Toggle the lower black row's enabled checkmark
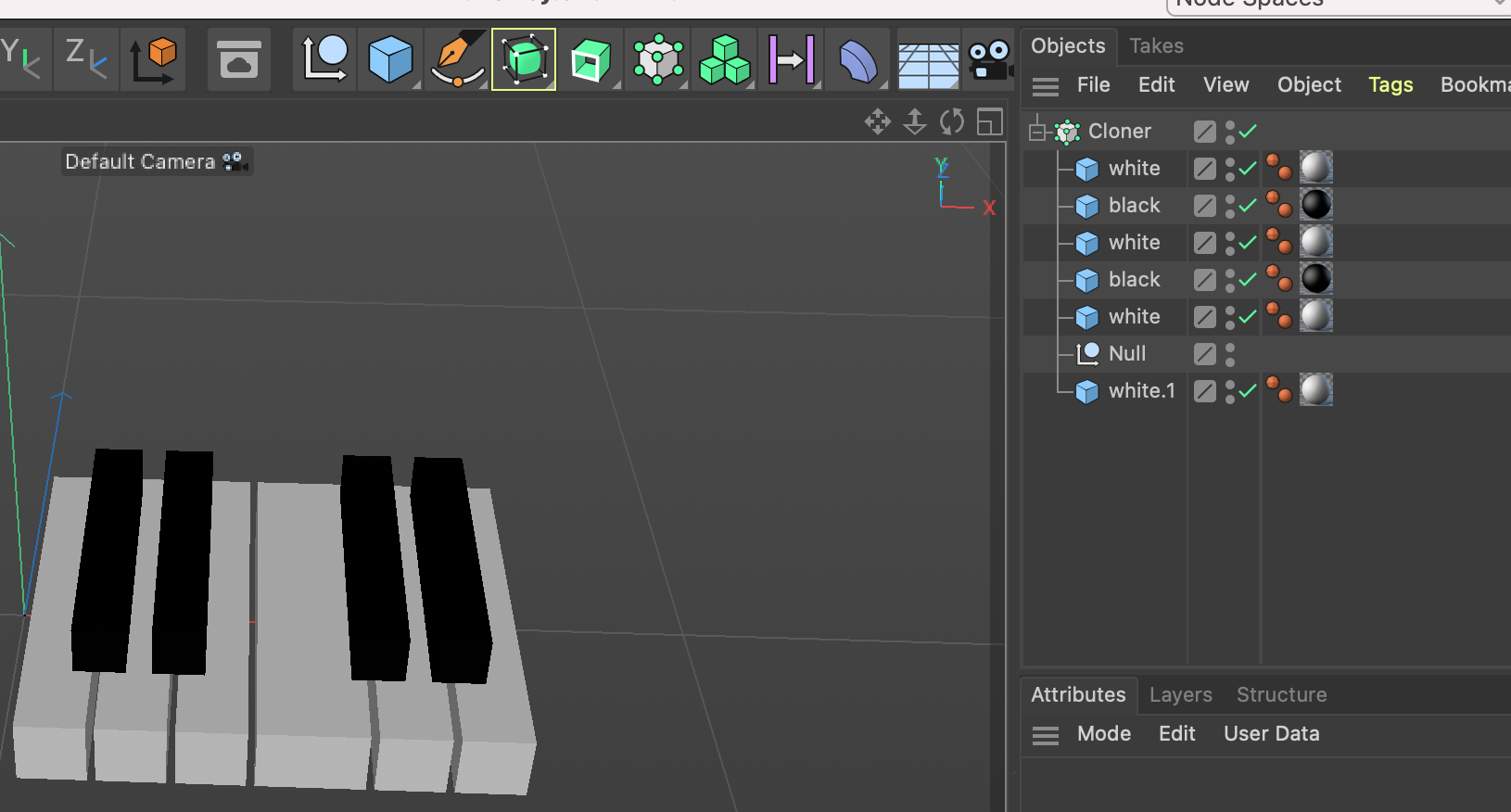Image resolution: width=1511 pixels, height=812 pixels. (x=1248, y=279)
